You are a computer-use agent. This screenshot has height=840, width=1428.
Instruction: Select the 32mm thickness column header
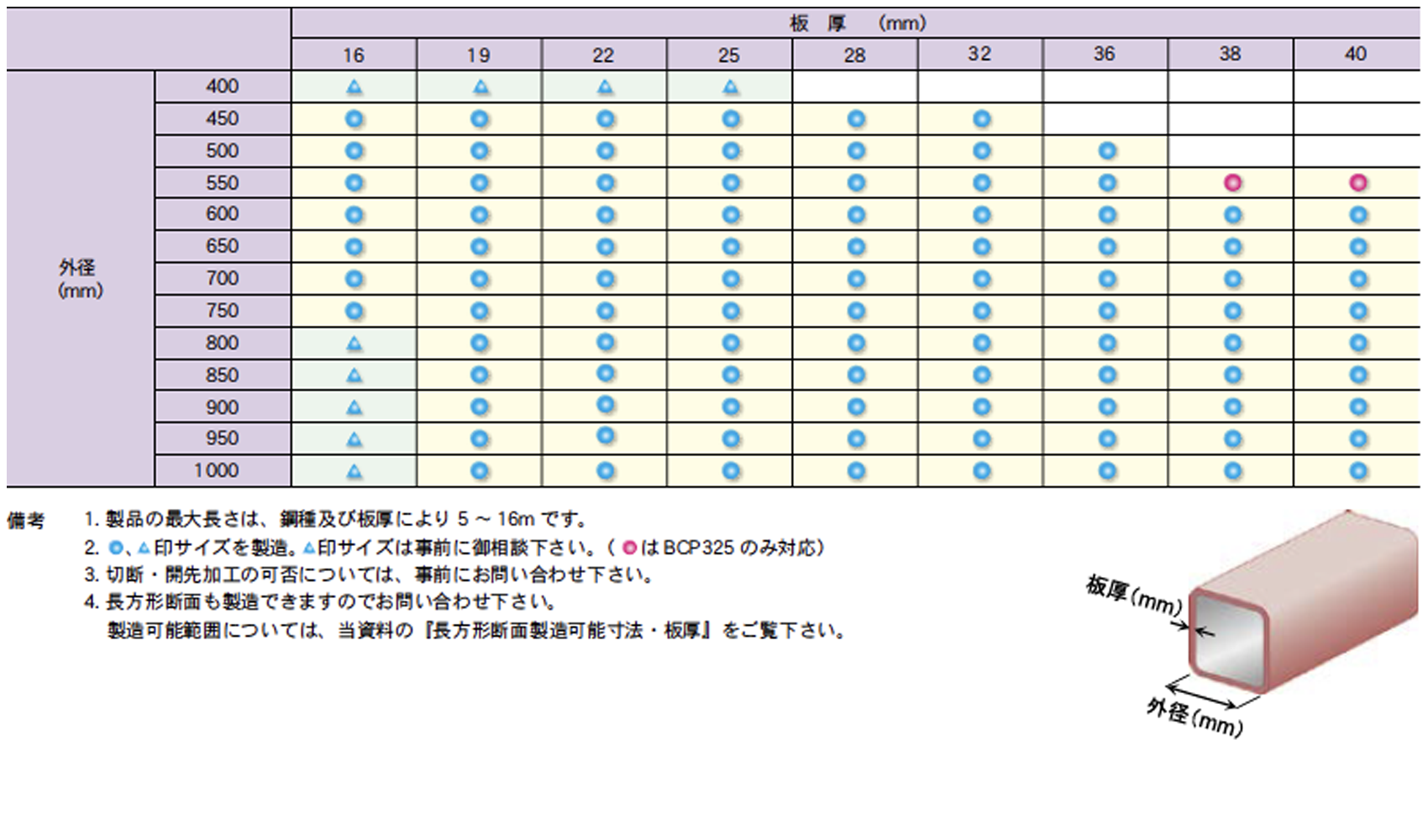pyautogui.click(x=979, y=55)
